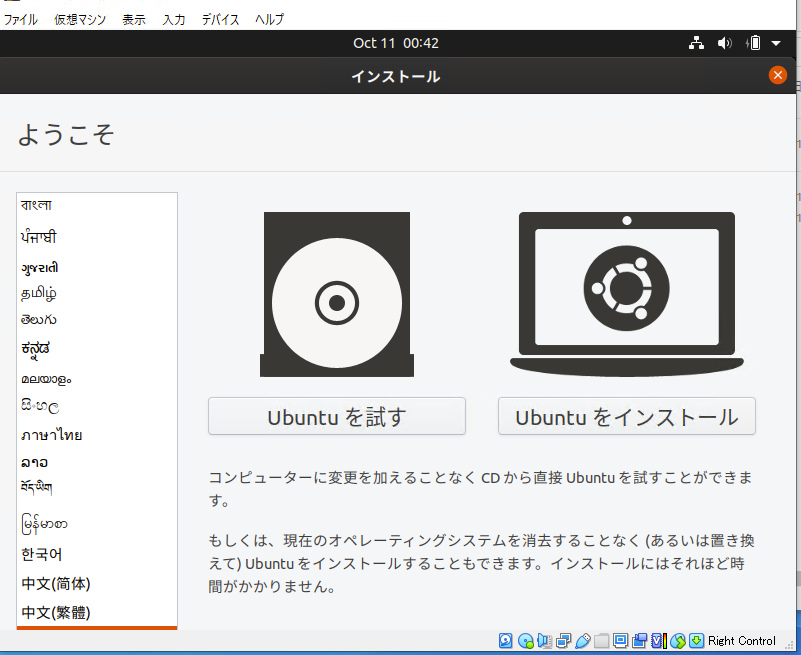Click the Ubuntu volume speaker icon

724,43
